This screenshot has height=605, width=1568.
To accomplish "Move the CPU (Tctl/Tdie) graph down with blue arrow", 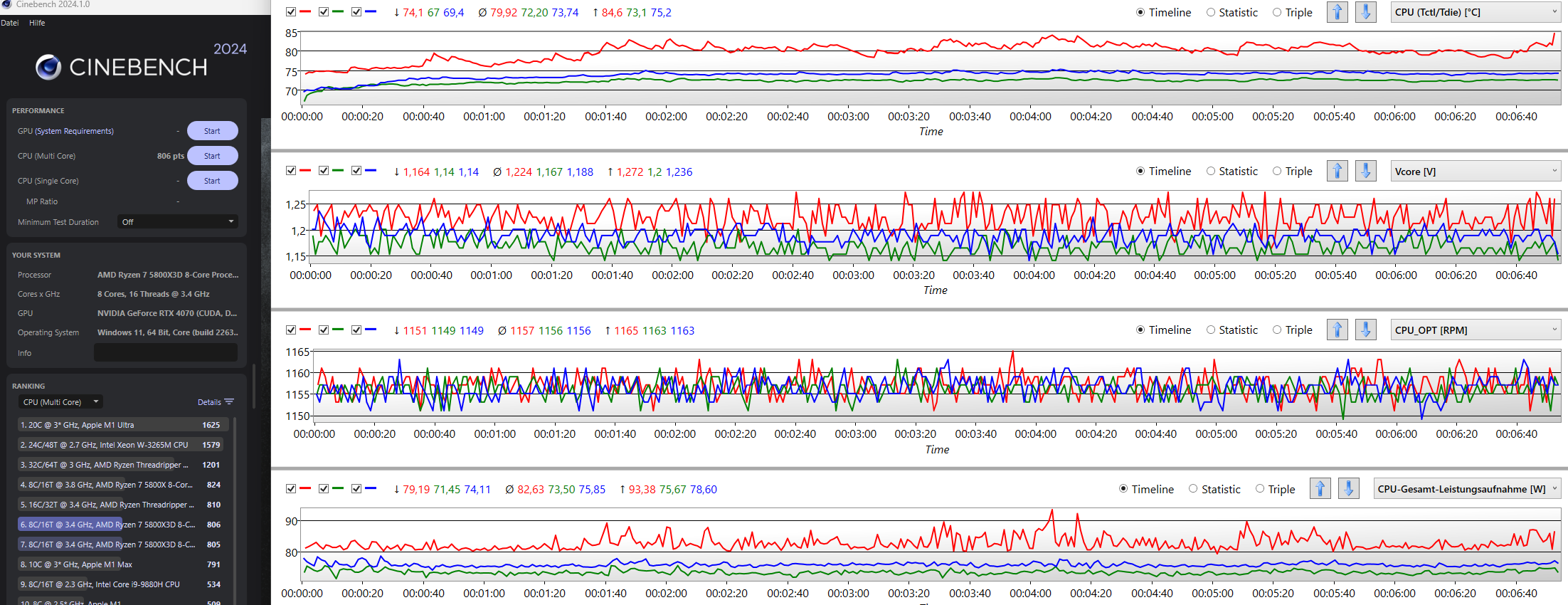I will pos(1365,12).
